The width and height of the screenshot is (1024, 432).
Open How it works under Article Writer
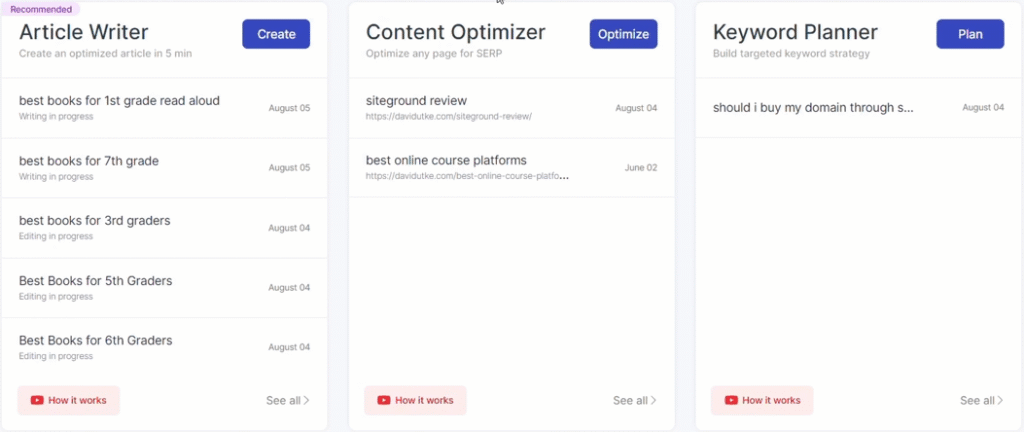69,400
